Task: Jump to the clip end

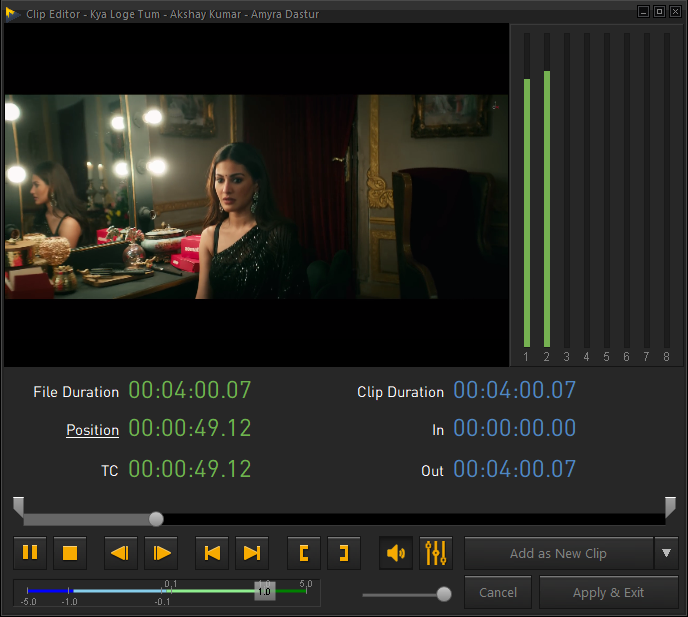Action: (252, 552)
